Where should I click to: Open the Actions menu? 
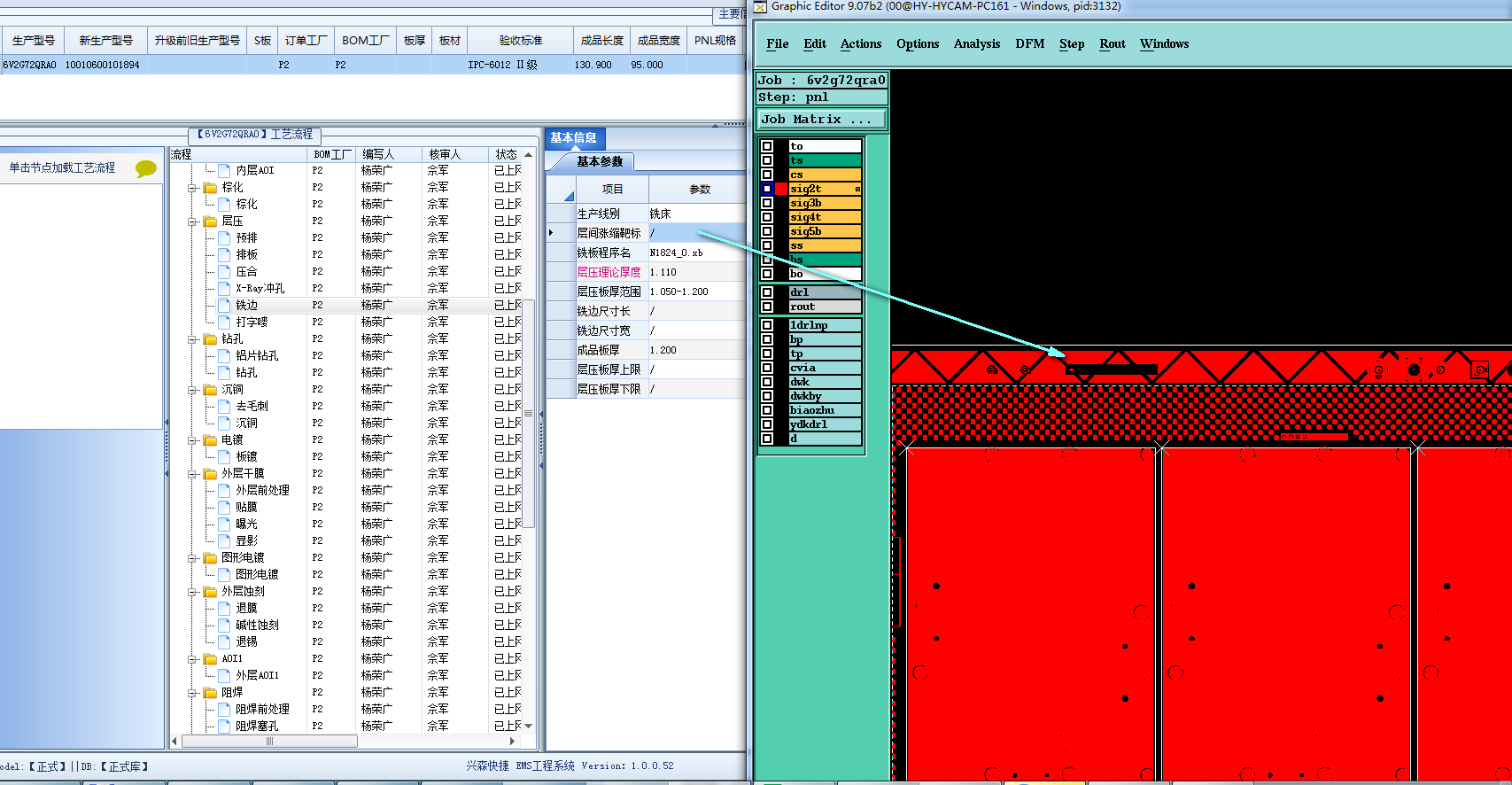861,43
